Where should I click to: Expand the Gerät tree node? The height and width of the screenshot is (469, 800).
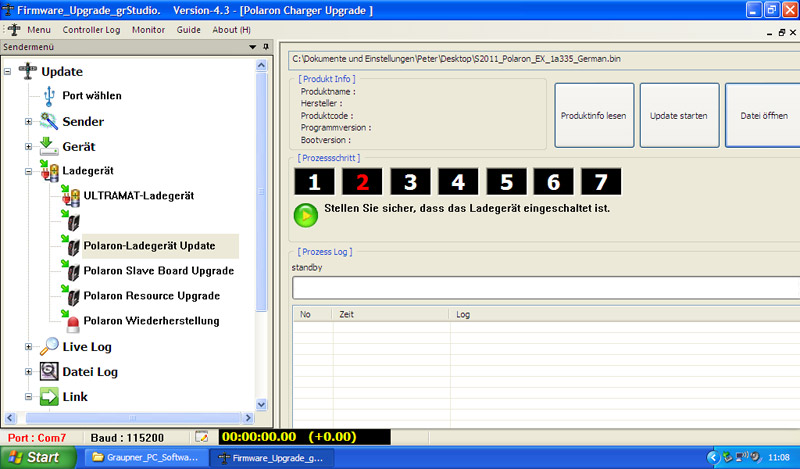tap(29, 146)
